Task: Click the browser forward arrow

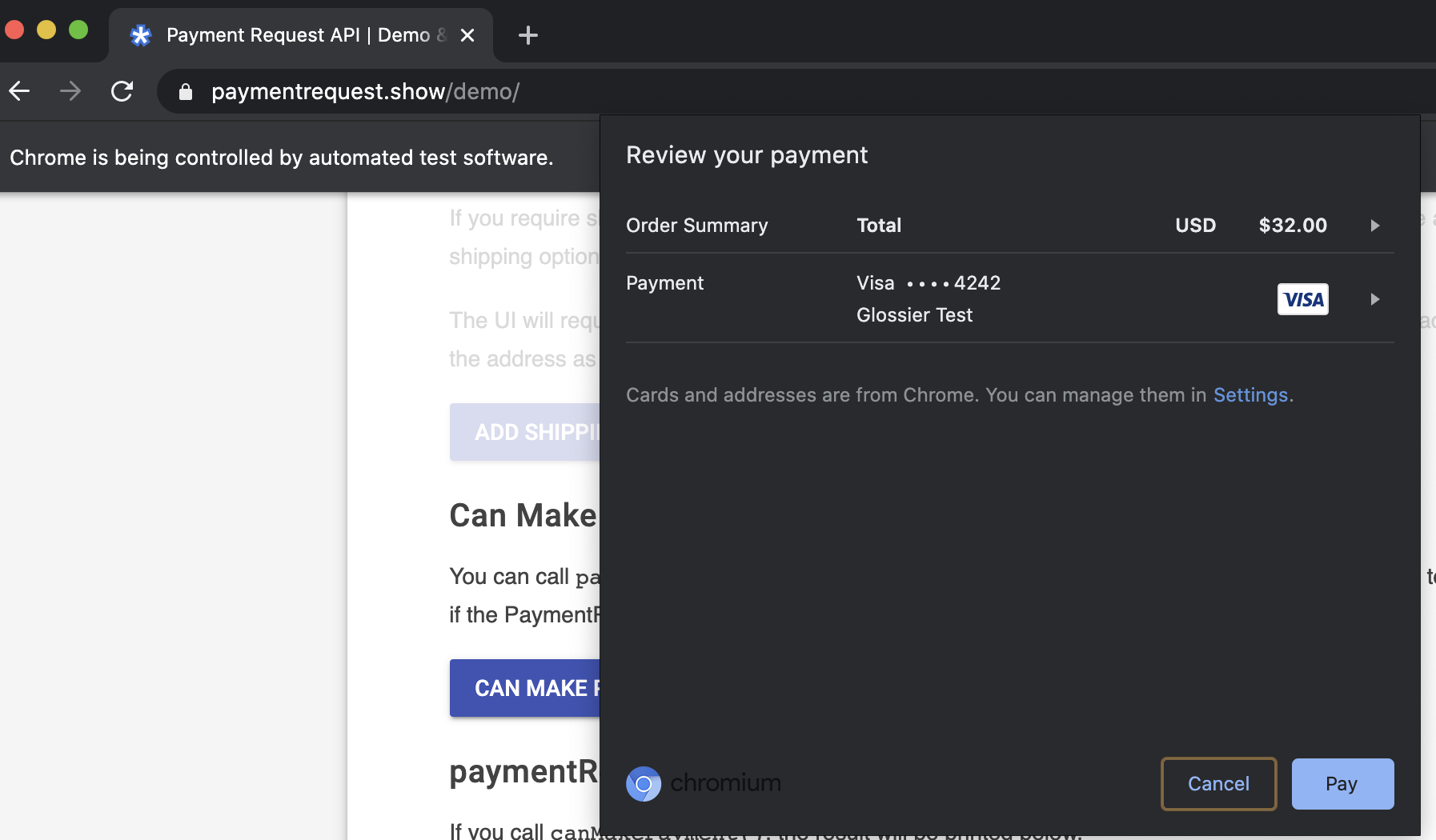Action: pyautogui.click(x=71, y=90)
